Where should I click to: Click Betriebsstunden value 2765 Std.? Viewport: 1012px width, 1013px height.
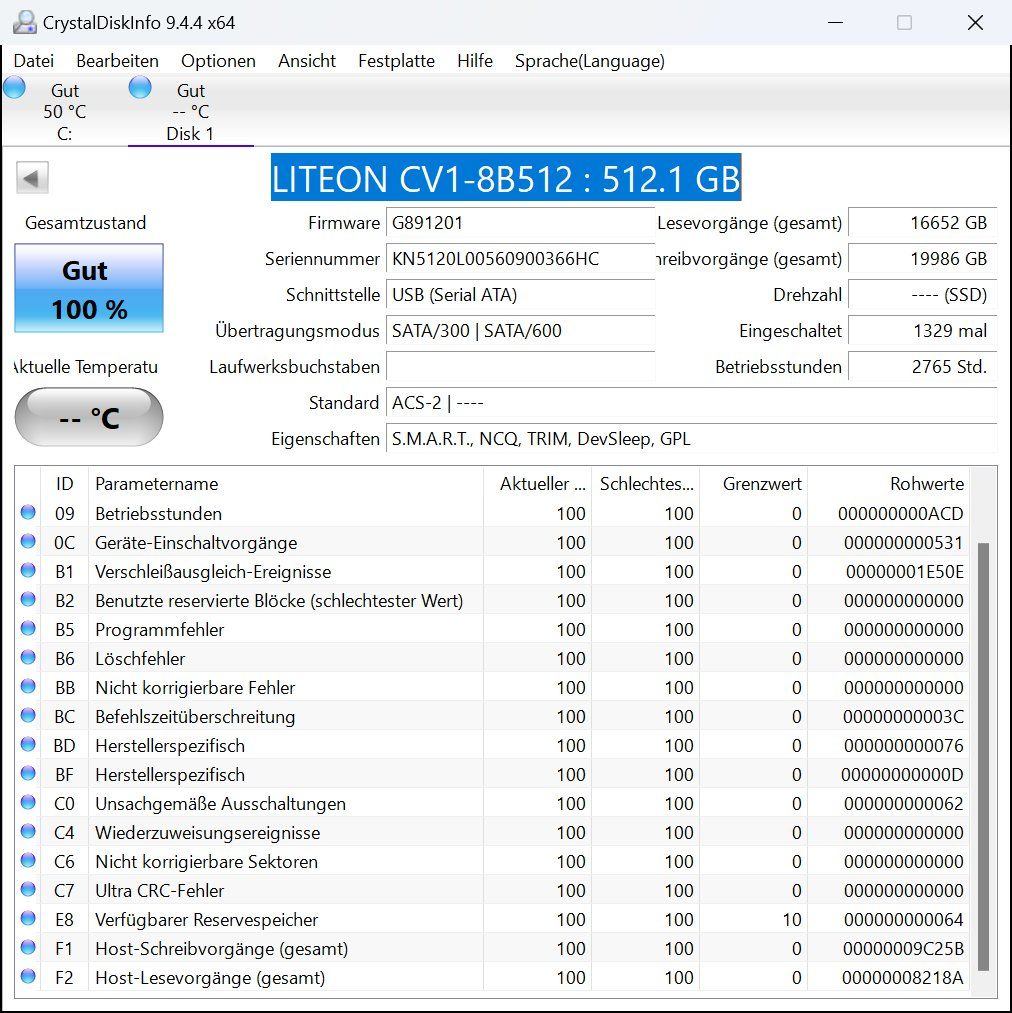click(x=923, y=367)
